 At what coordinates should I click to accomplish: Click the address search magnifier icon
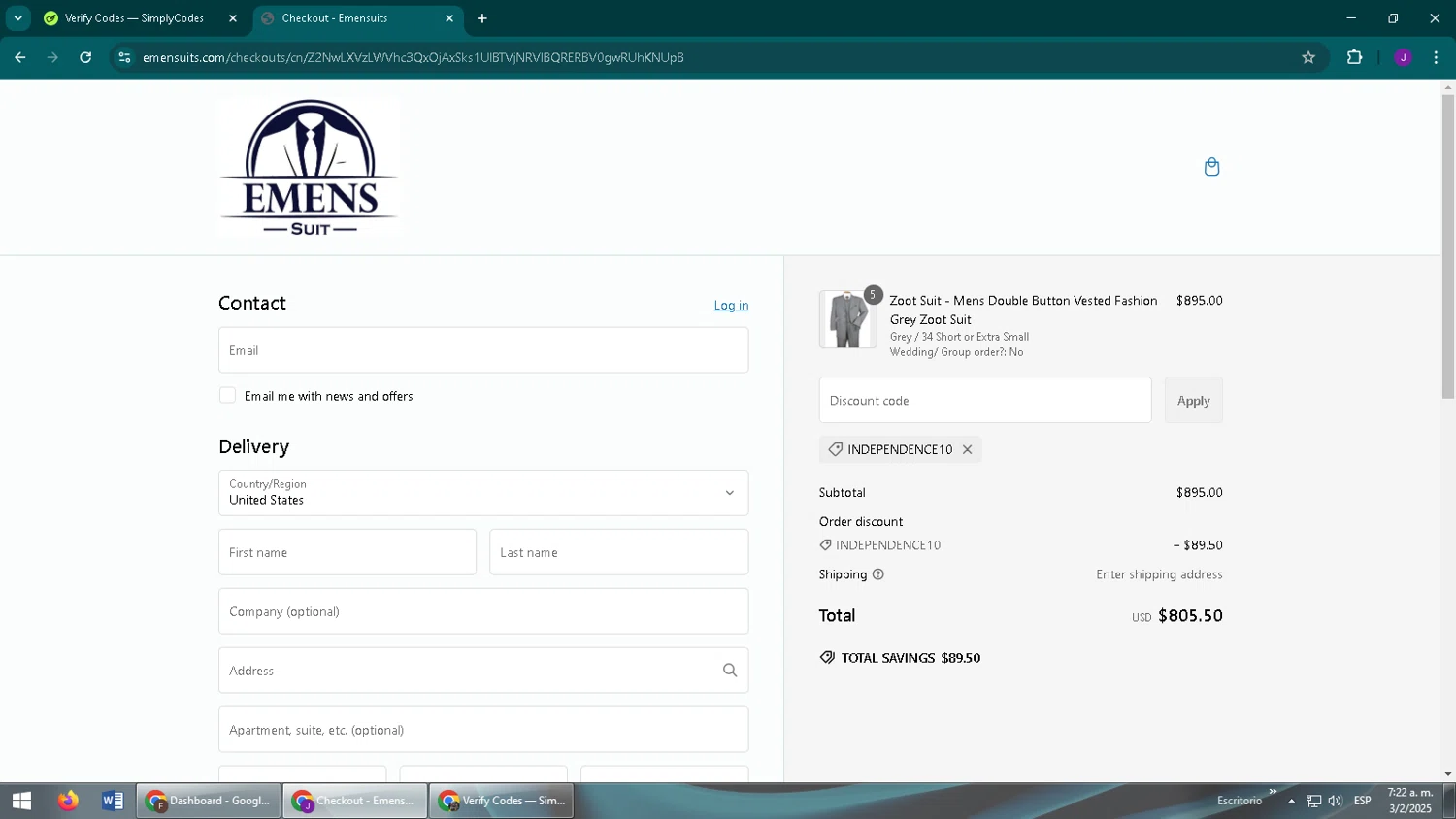pyautogui.click(x=730, y=671)
